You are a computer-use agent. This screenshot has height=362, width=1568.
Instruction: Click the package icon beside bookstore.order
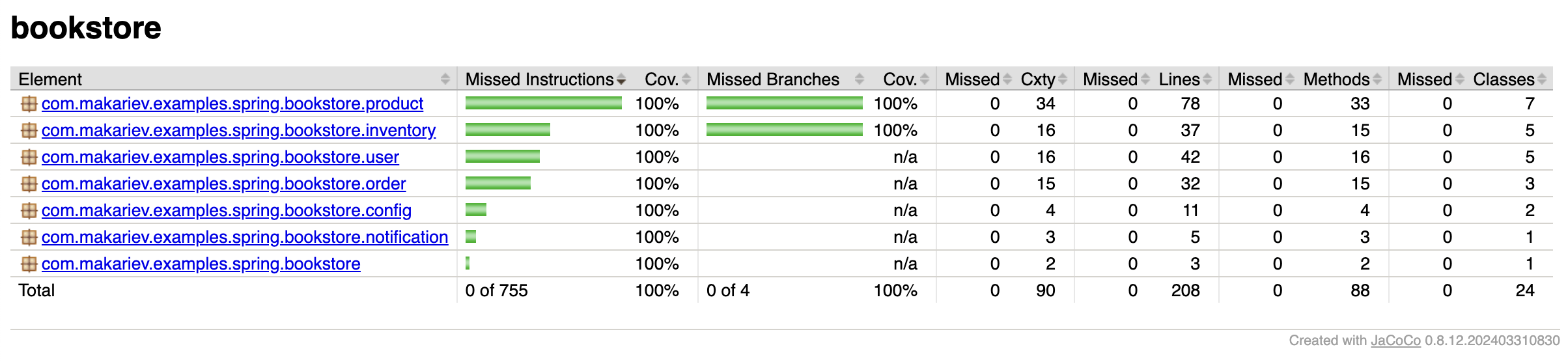[x=29, y=184]
